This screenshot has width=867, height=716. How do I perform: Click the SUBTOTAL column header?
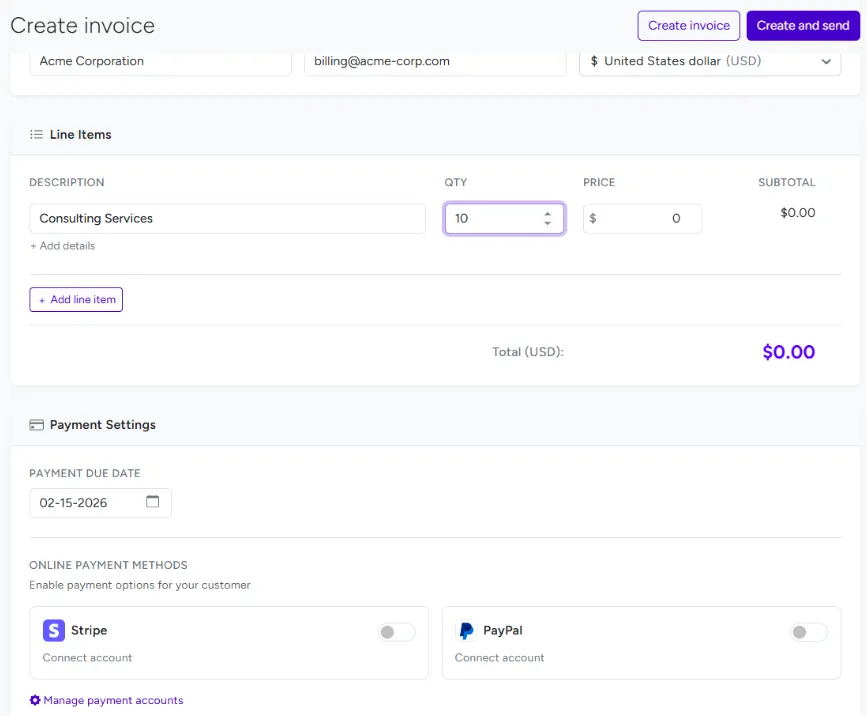[x=786, y=182]
